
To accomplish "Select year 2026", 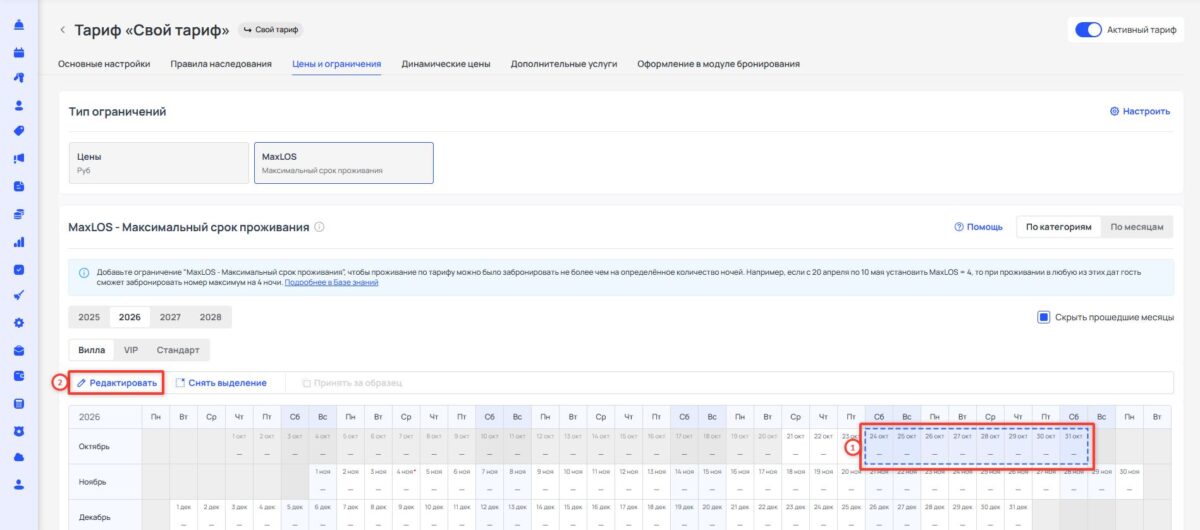I will (x=130, y=317).
